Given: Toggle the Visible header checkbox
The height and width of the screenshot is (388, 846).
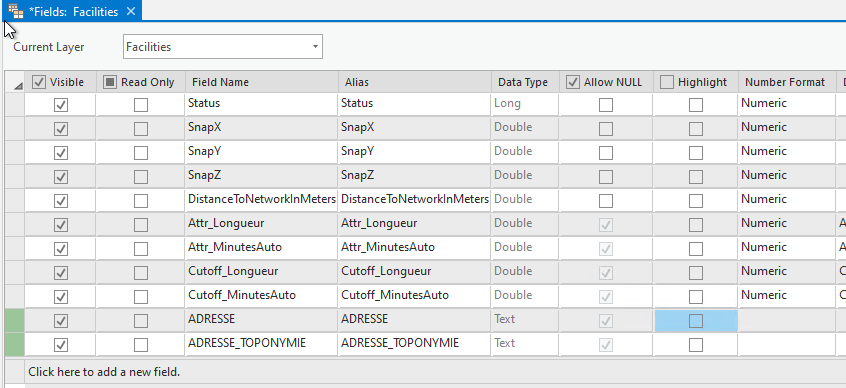Looking at the screenshot, I should pyautogui.click(x=38, y=82).
